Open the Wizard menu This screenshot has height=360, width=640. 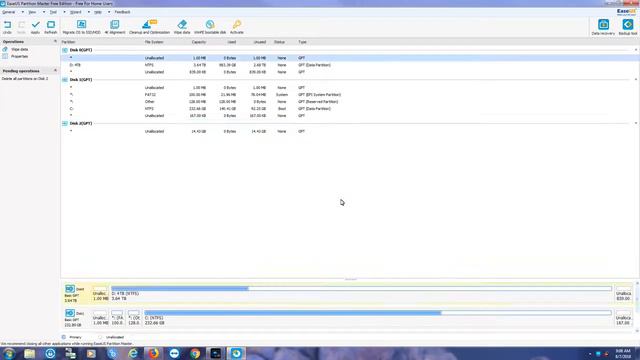point(76,12)
